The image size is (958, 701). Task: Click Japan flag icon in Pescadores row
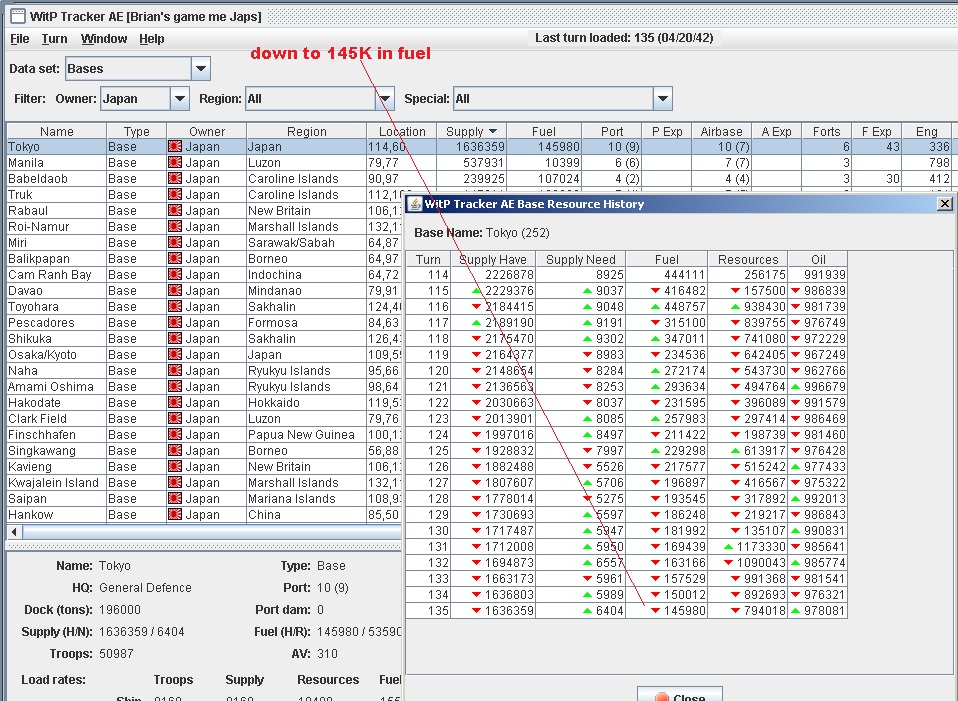[x=175, y=322]
